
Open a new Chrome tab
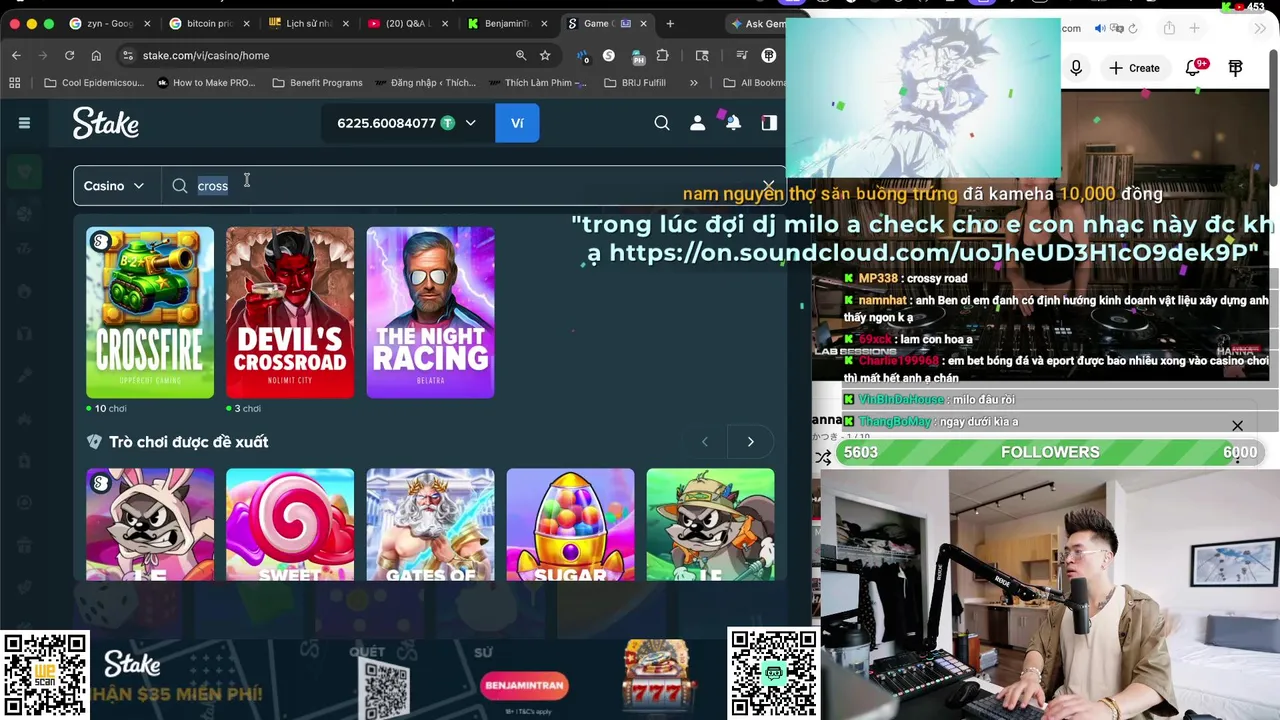pyautogui.click(x=670, y=23)
